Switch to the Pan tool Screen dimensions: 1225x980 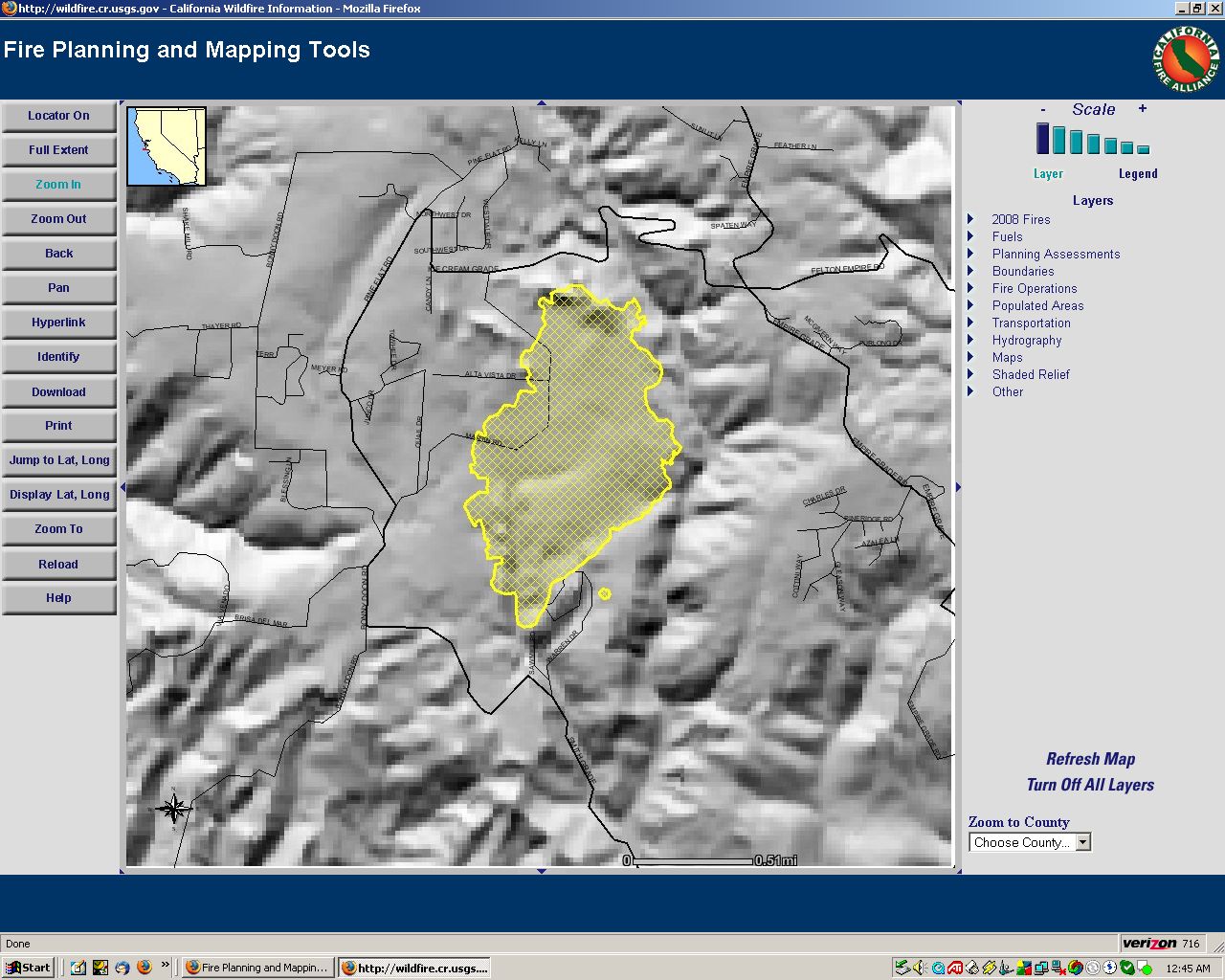point(58,288)
